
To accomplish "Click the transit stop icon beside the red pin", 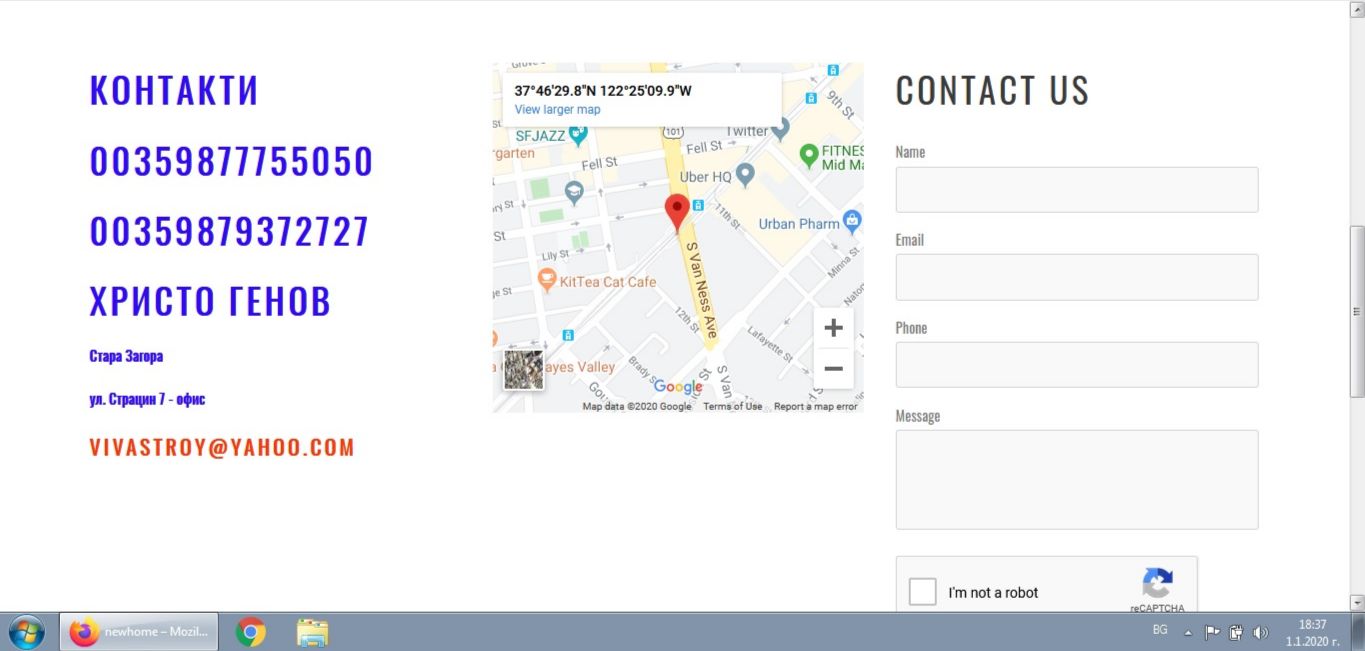I will pyautogui.click(x=698, y=205).
